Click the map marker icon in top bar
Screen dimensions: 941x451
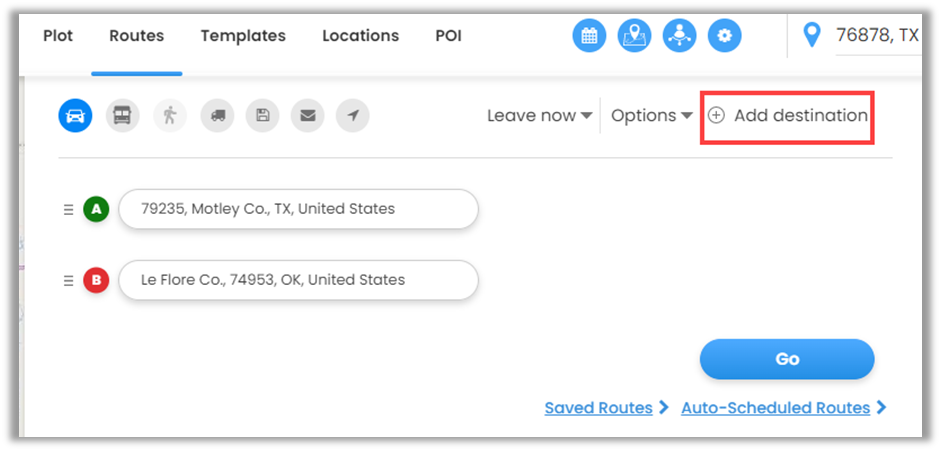tap(634, 36)
